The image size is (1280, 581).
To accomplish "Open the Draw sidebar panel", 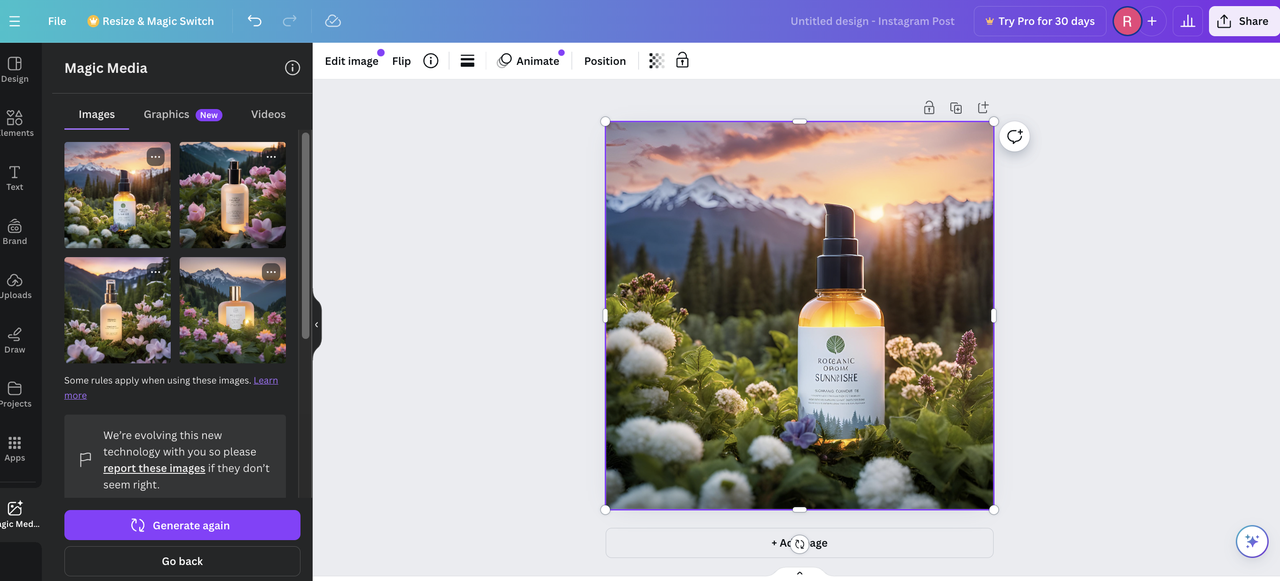I will click(x=15, y=340).
